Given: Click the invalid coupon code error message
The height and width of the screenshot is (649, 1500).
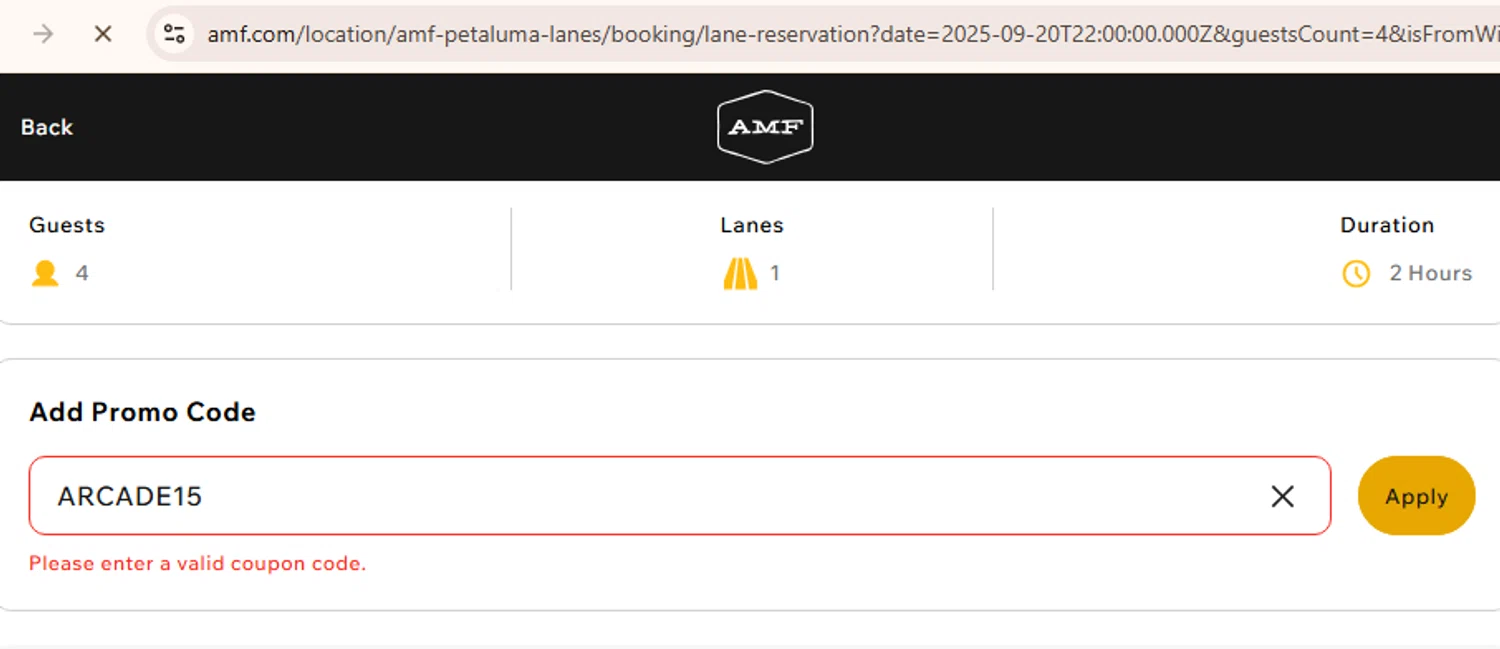Looking at the screenshot, I should (198, 564).
